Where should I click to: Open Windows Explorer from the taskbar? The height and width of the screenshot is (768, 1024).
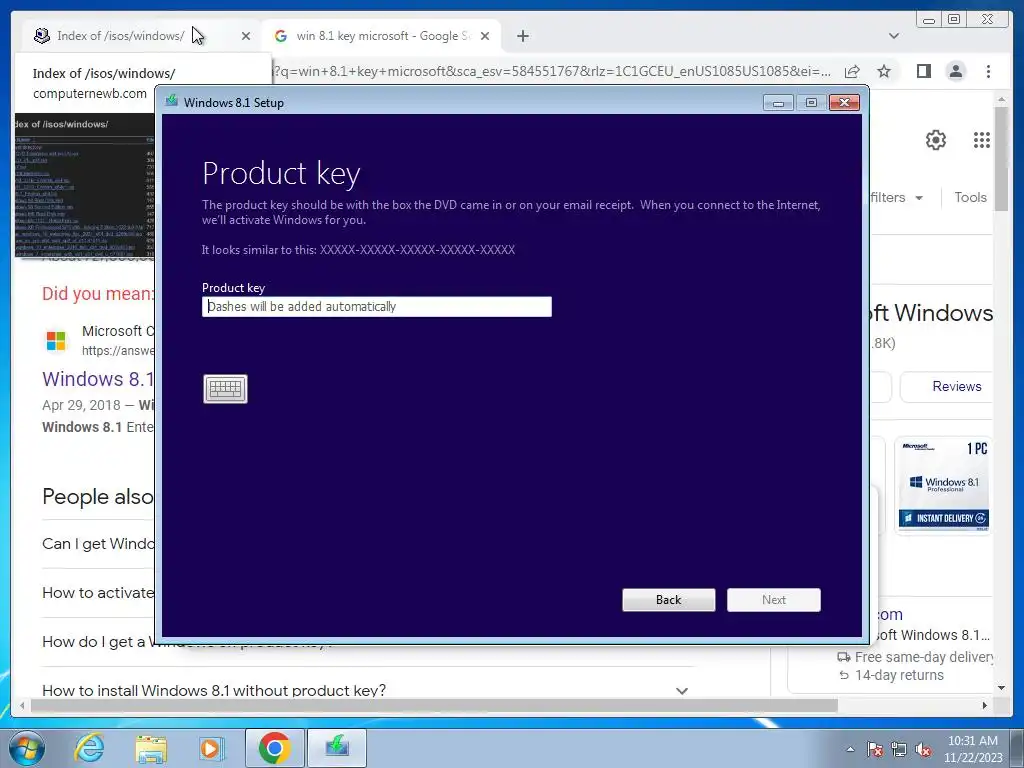pos(151,748)
